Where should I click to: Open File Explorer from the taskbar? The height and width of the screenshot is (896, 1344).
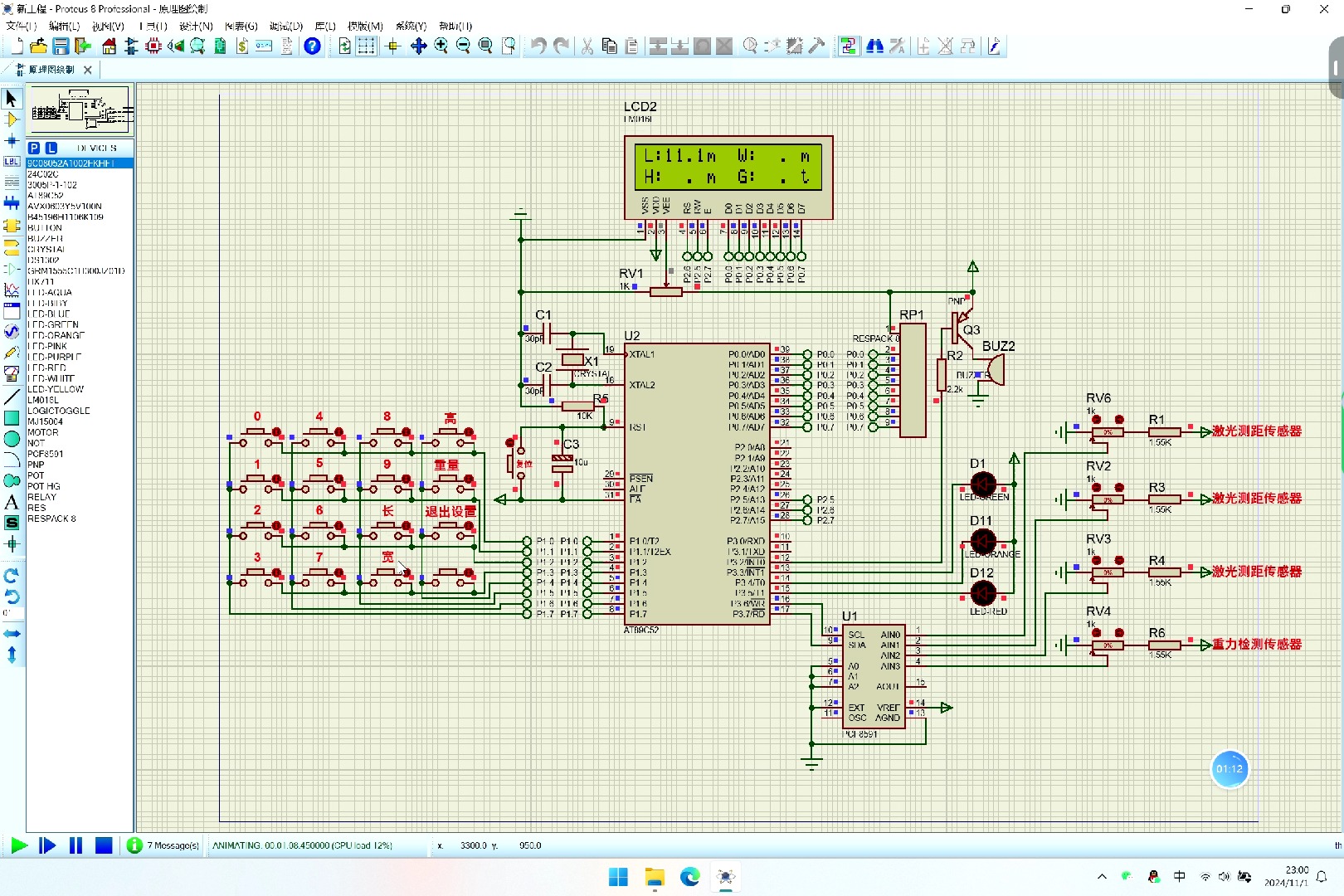(655, 876)
